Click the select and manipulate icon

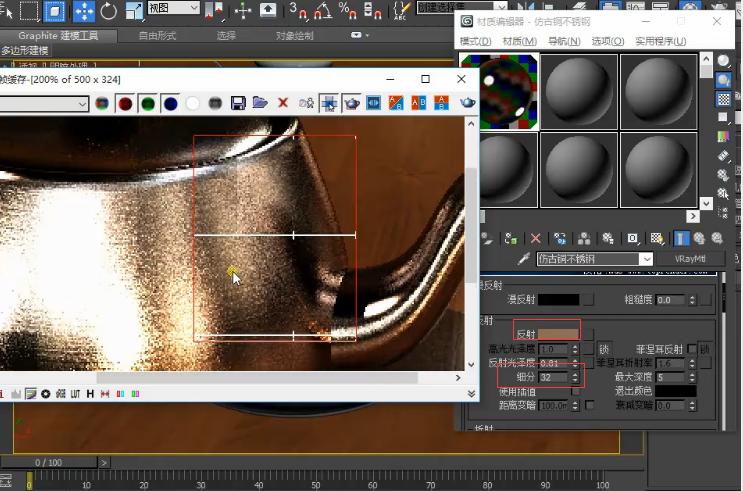pos(243,10)
